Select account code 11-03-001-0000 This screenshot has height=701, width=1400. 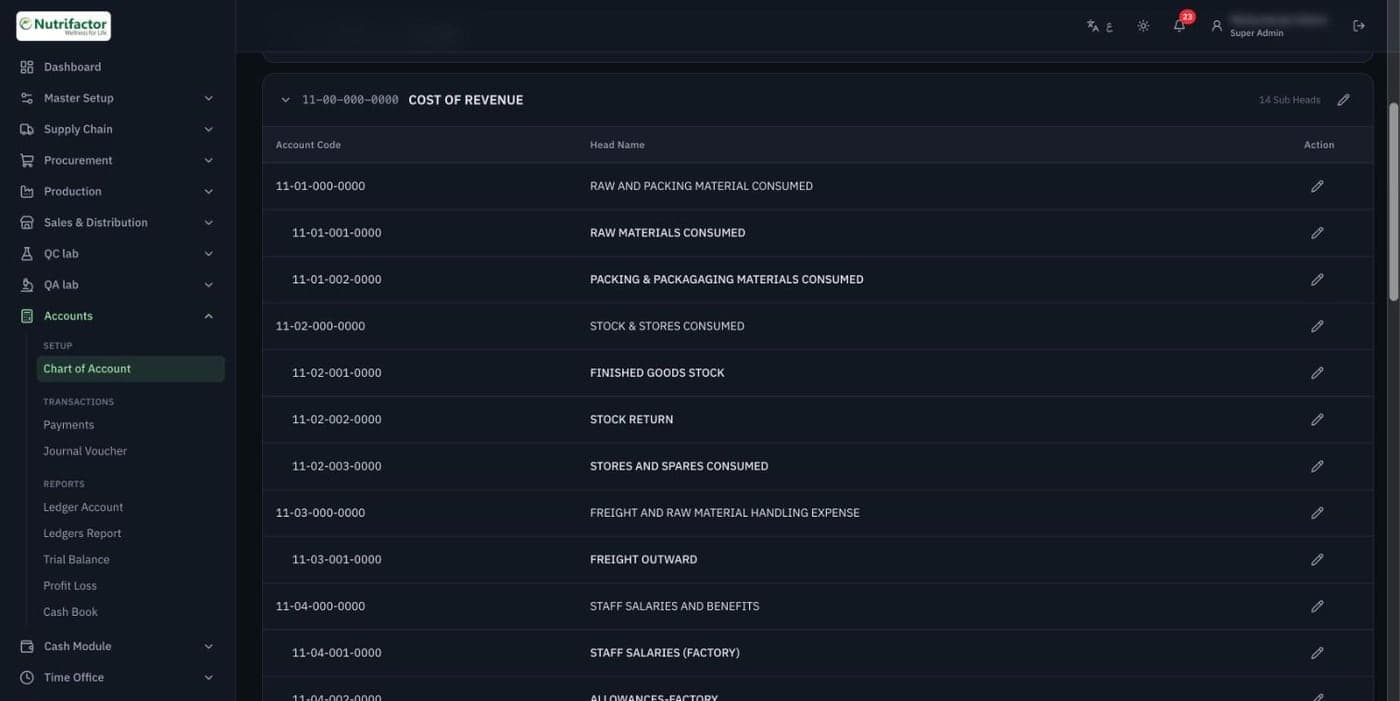(x=336, y=559)
